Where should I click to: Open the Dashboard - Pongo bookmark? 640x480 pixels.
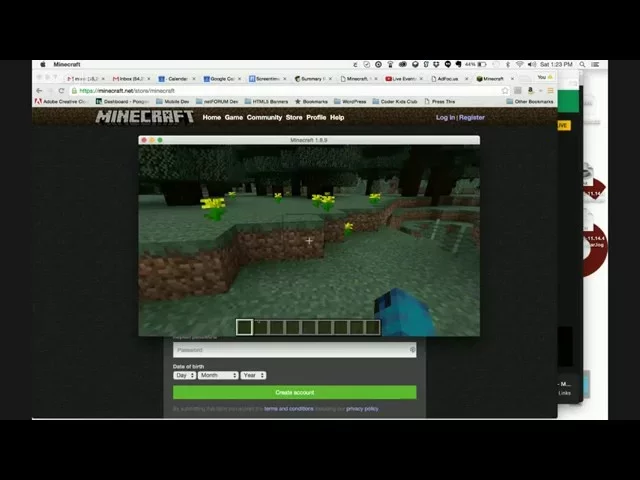click(122, 101)
